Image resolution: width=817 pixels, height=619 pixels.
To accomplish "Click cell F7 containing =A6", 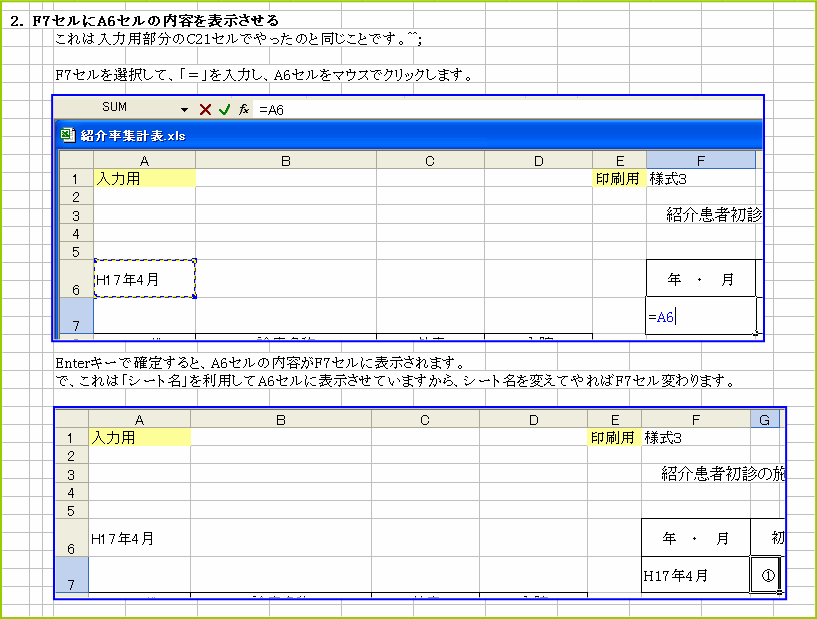I will click(700, 315).
